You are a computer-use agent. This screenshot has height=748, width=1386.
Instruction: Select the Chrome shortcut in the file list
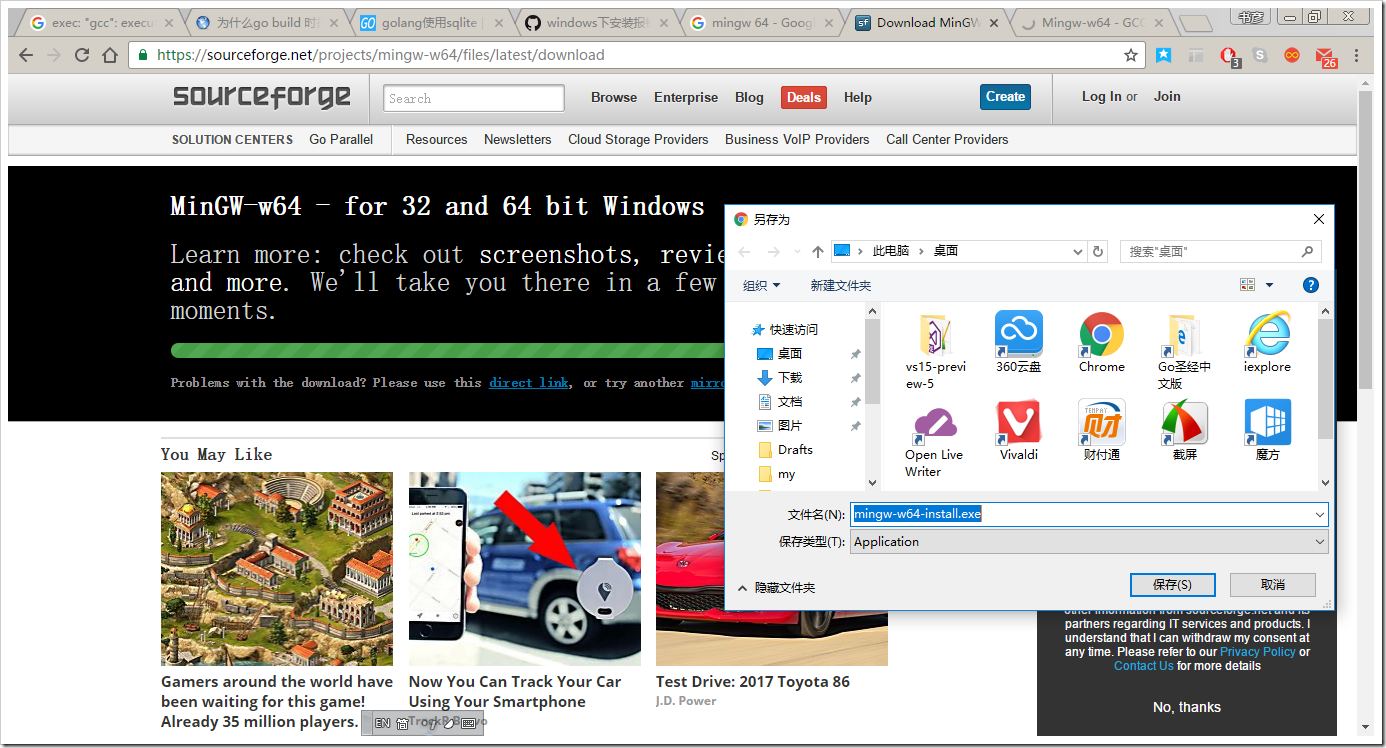tap(1102, 342)
